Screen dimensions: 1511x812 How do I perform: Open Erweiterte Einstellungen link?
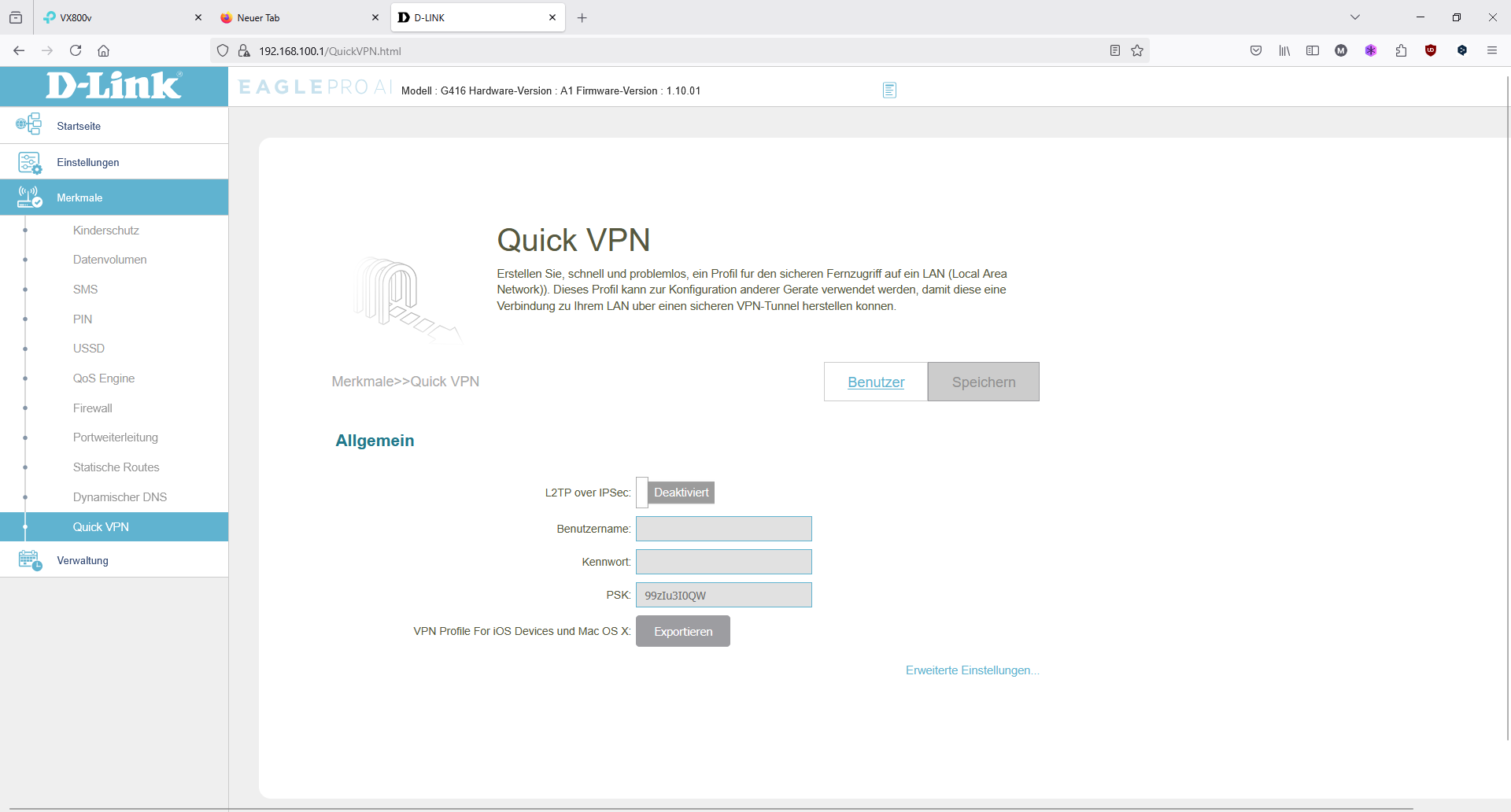click(973, 670)
